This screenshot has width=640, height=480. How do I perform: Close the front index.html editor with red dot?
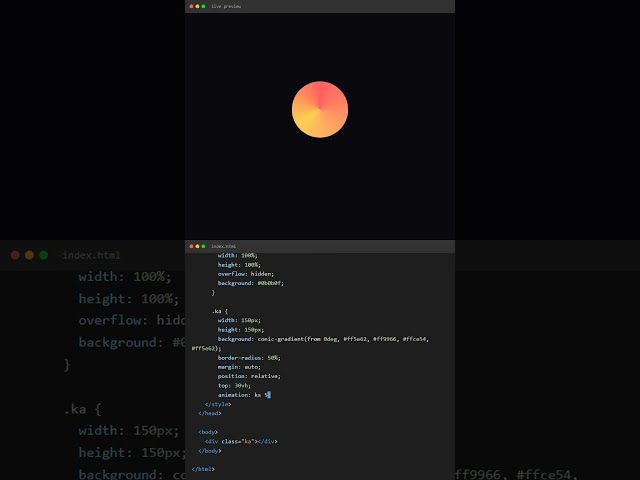pyautogui.click(x=191, y=247)
